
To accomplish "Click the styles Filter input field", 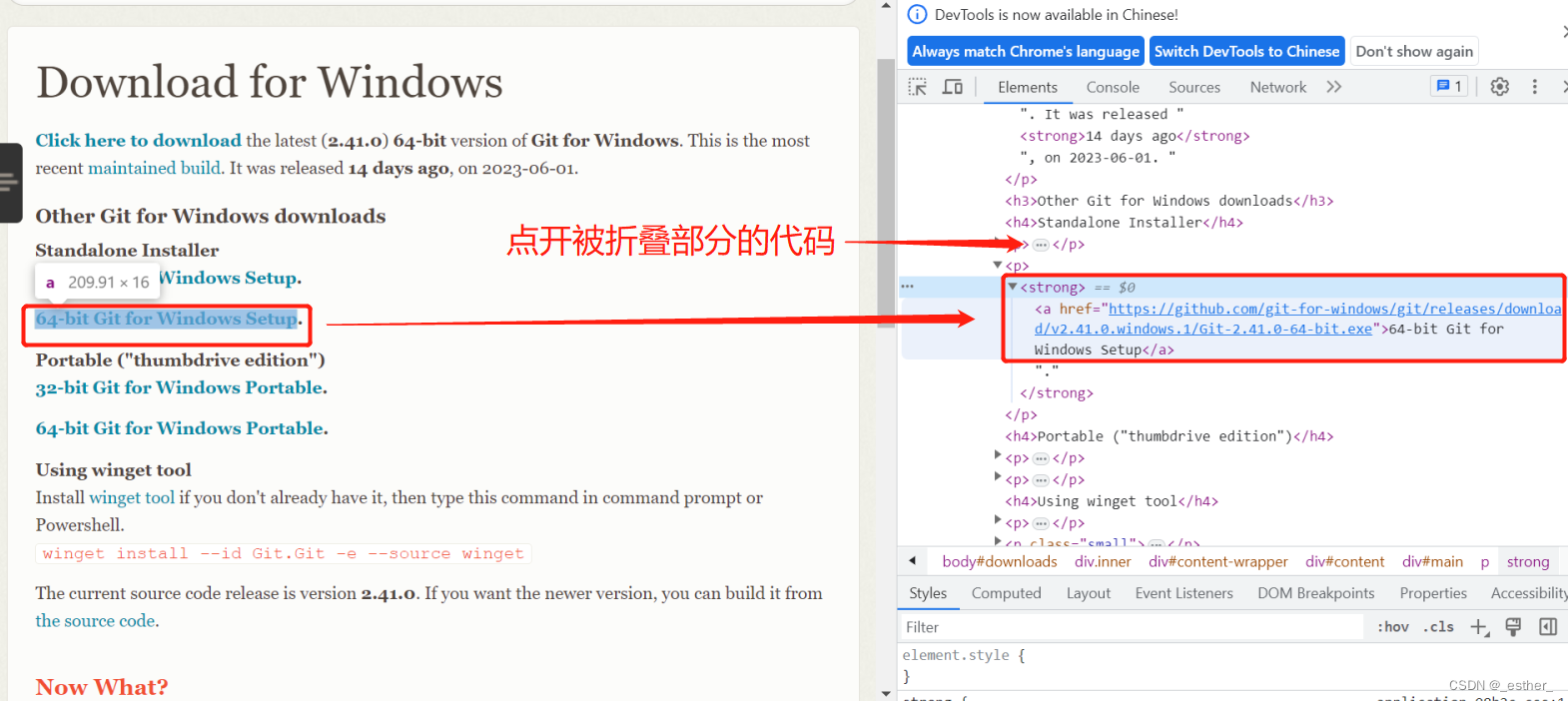I will pyautogui.click(x=1132, y=627).
